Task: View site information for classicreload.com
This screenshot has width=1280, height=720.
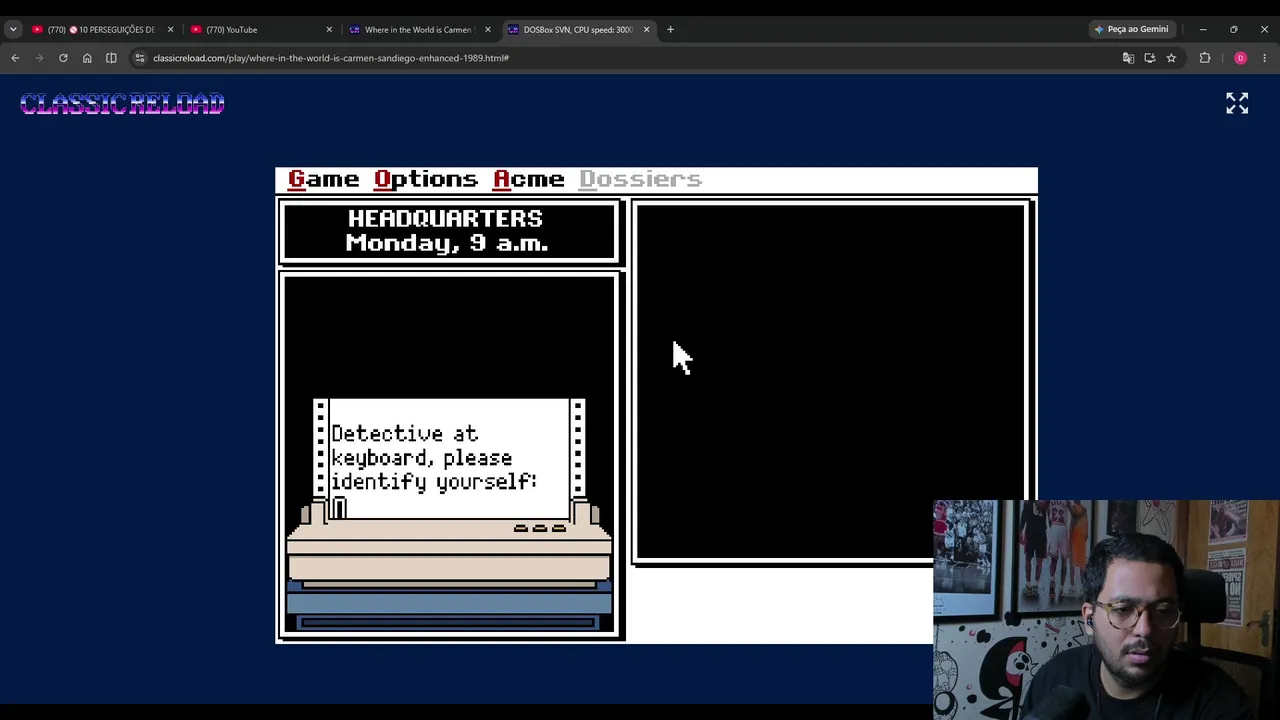Action: pyautogui.click(x=140, y=58)
